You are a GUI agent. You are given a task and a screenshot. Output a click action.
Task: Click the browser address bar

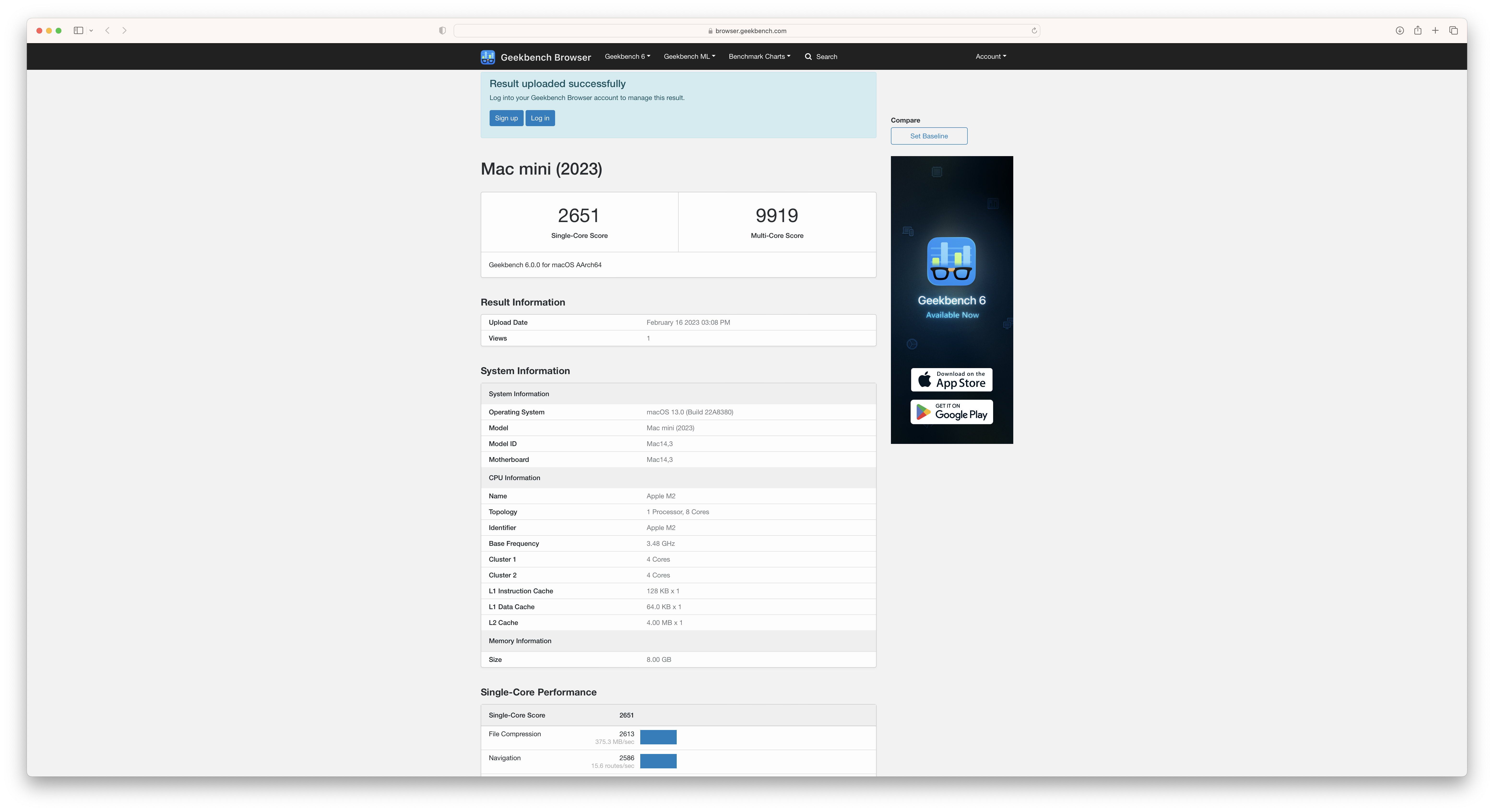[747, 31]
